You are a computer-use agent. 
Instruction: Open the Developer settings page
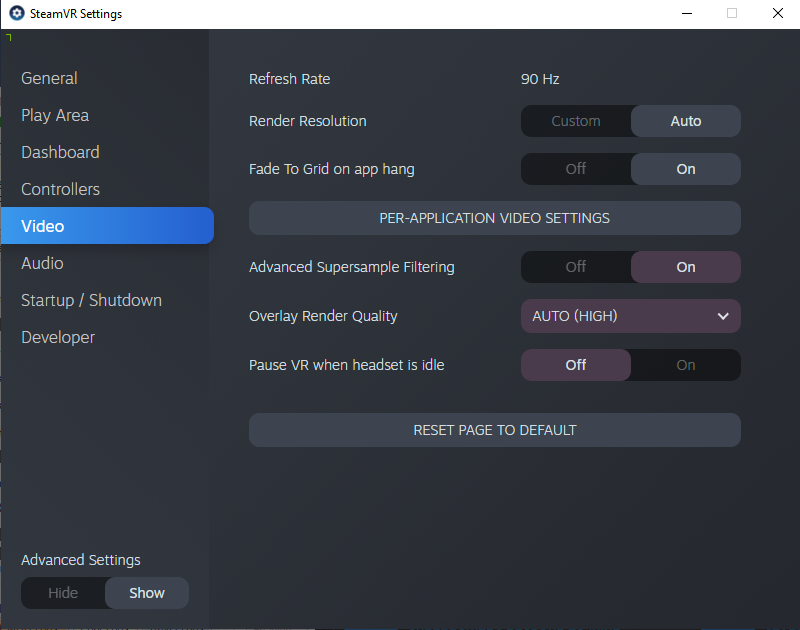pos(58,337)
